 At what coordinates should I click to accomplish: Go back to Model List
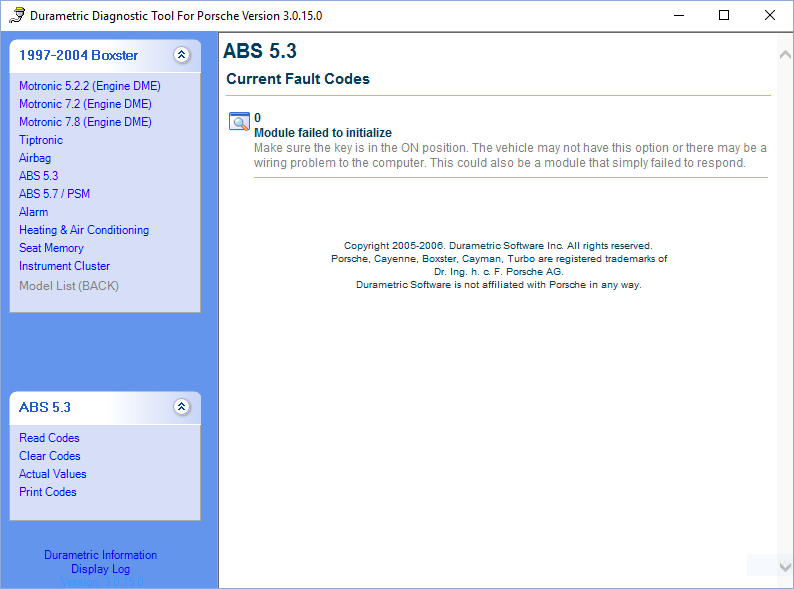pyautogui.click(x=69, y=286)
